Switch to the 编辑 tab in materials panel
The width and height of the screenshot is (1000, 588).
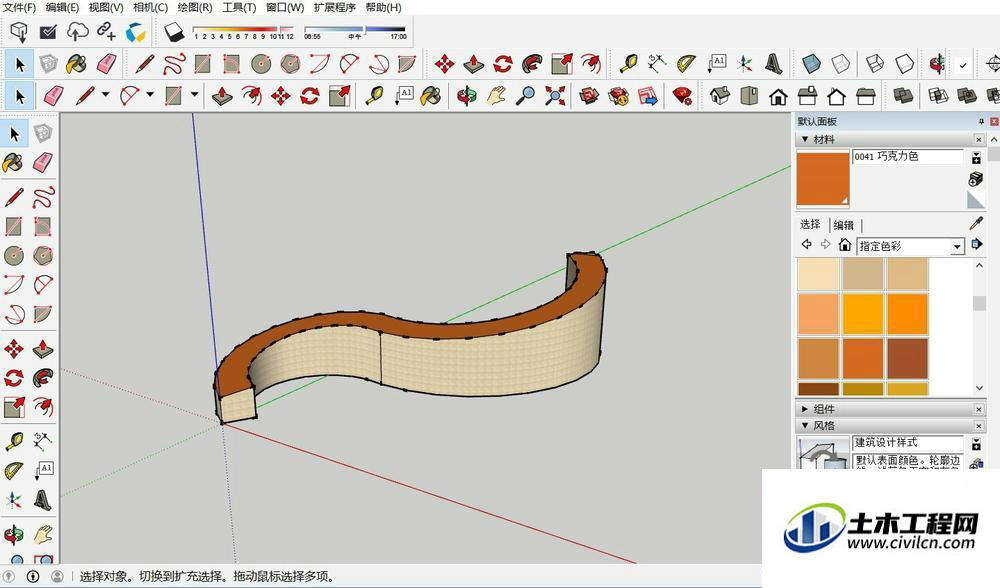click(x=843, y=225)
